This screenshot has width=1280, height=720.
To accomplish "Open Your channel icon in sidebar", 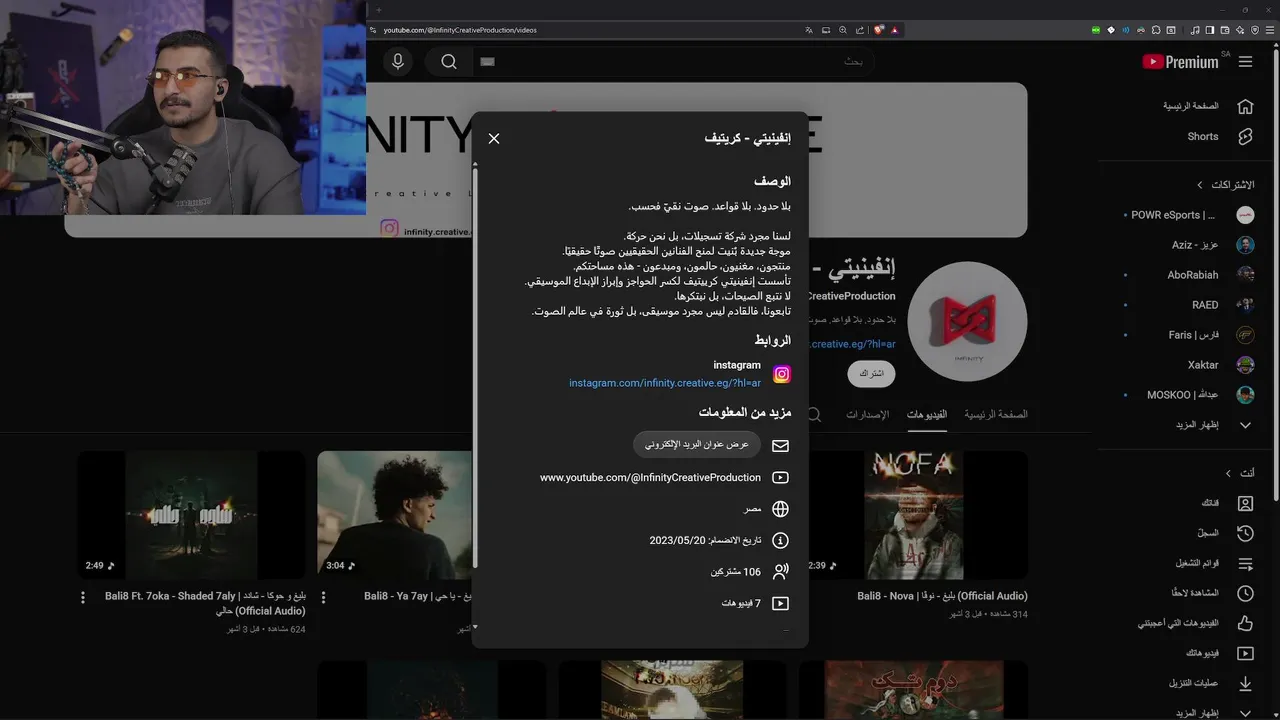I will [x=1245, y=504].
